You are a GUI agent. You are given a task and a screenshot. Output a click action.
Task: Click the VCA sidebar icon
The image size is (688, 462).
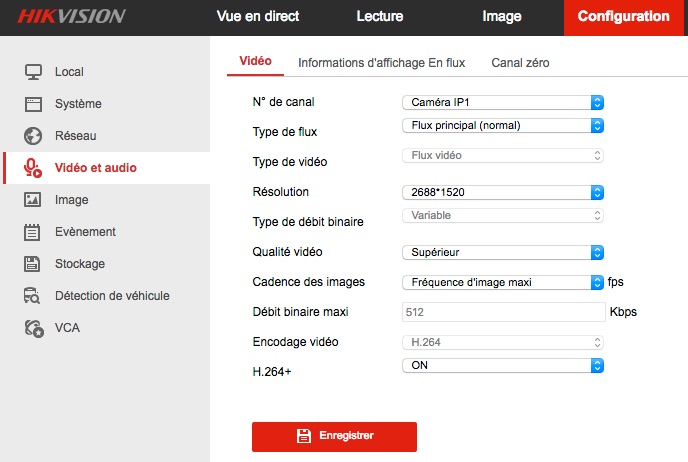(33, 327)
